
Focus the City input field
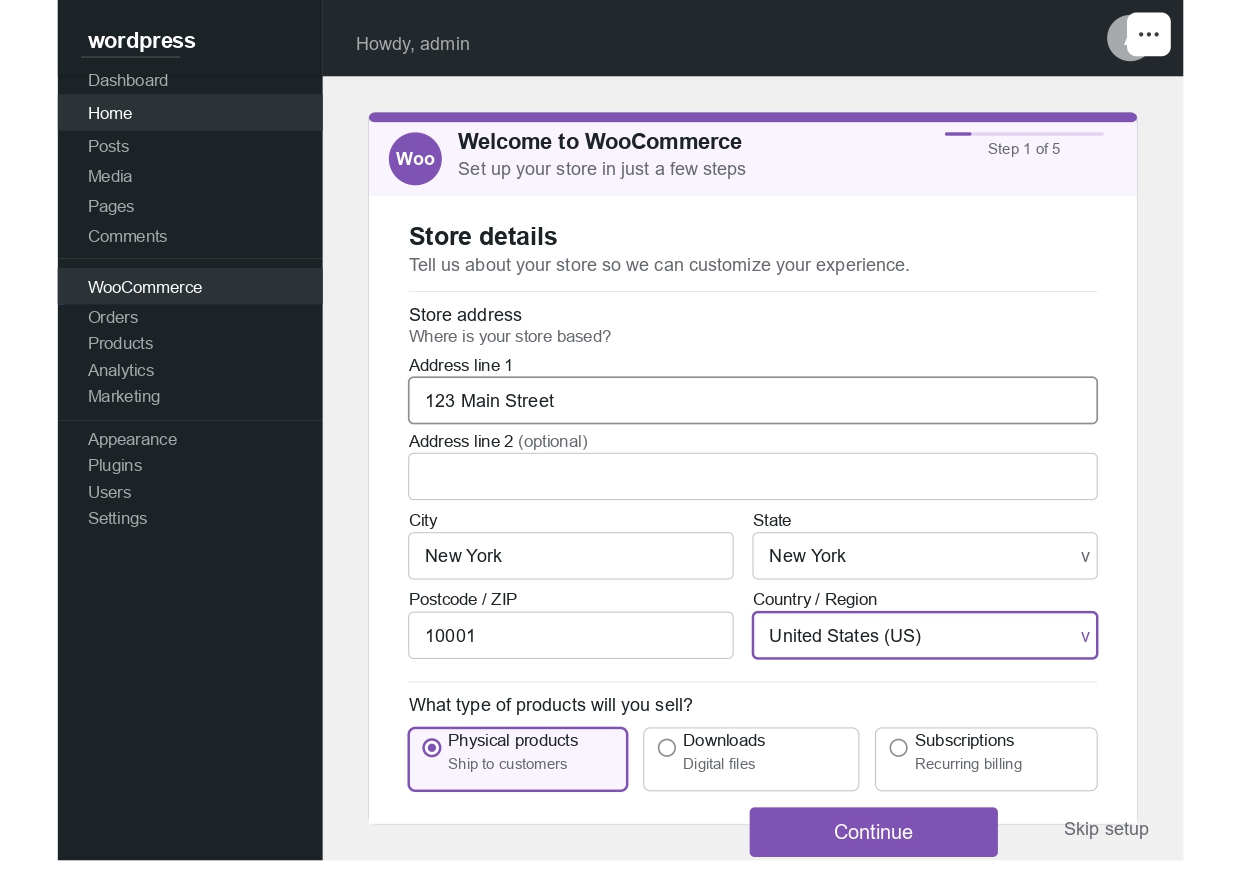pyautogui.click(x=571, y=556)
